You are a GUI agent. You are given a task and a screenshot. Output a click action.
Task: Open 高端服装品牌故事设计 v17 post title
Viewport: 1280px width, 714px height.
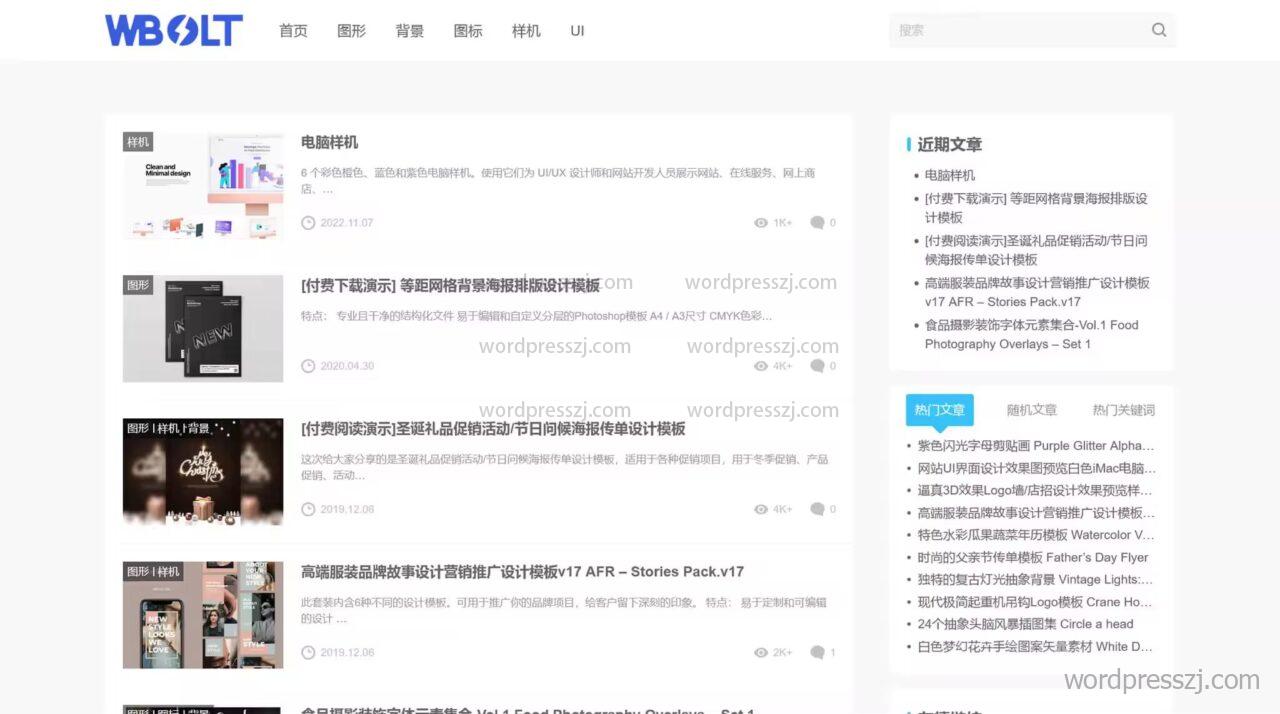[522, 571]
